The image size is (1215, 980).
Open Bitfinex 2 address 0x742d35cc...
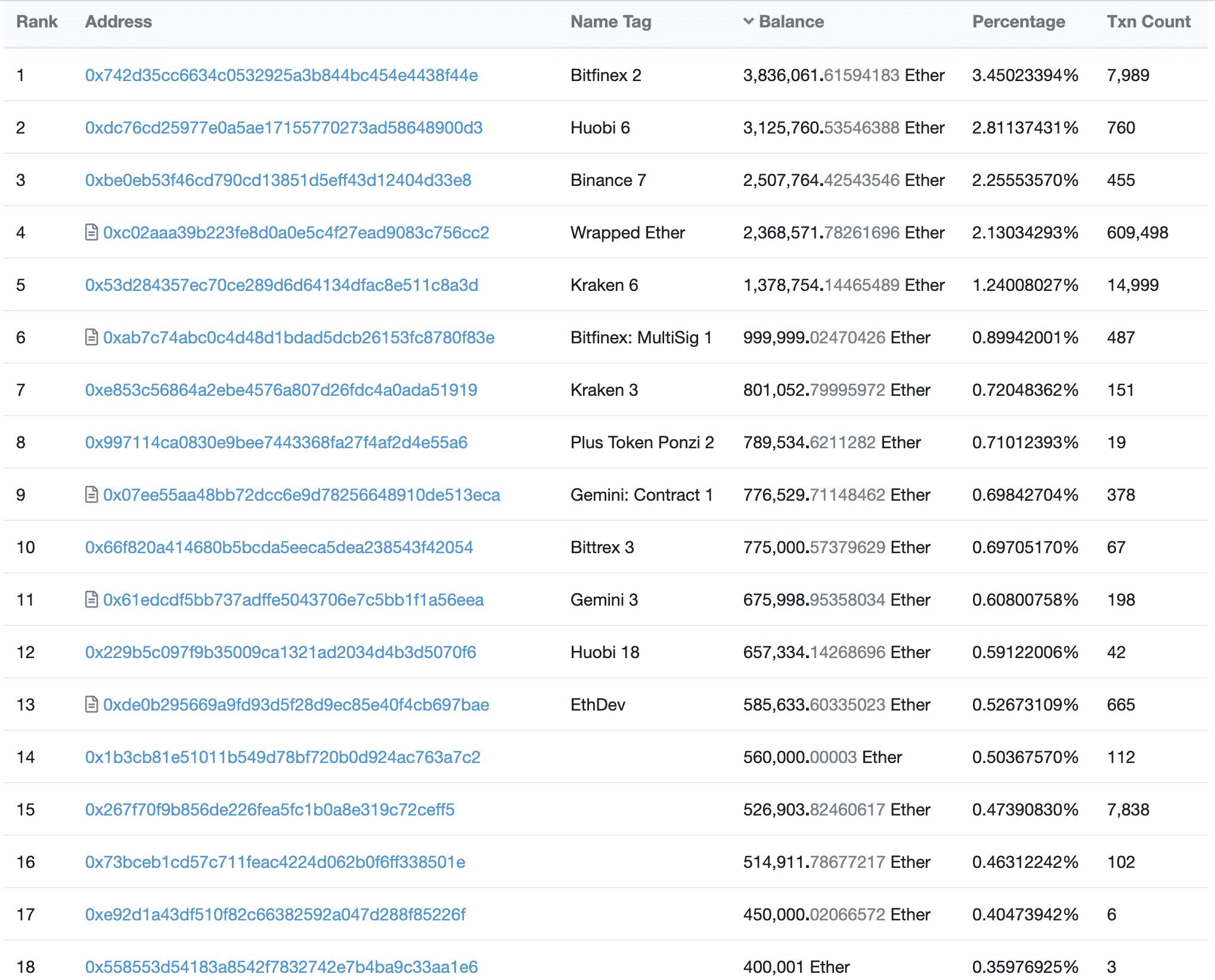(x=281, y=75)
